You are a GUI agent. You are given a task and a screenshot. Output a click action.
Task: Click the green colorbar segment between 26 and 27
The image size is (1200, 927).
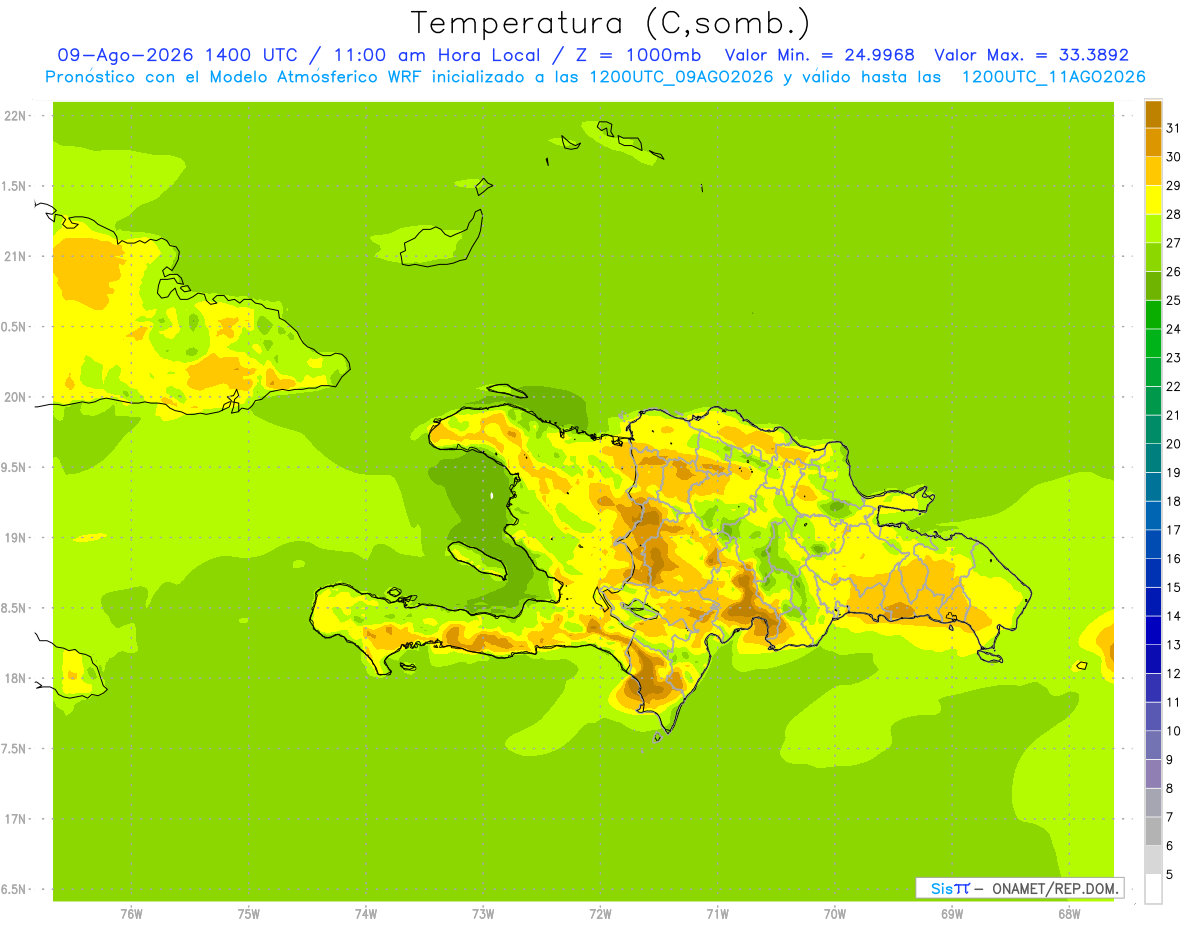pyautogui.click(x=1153, y=257)
